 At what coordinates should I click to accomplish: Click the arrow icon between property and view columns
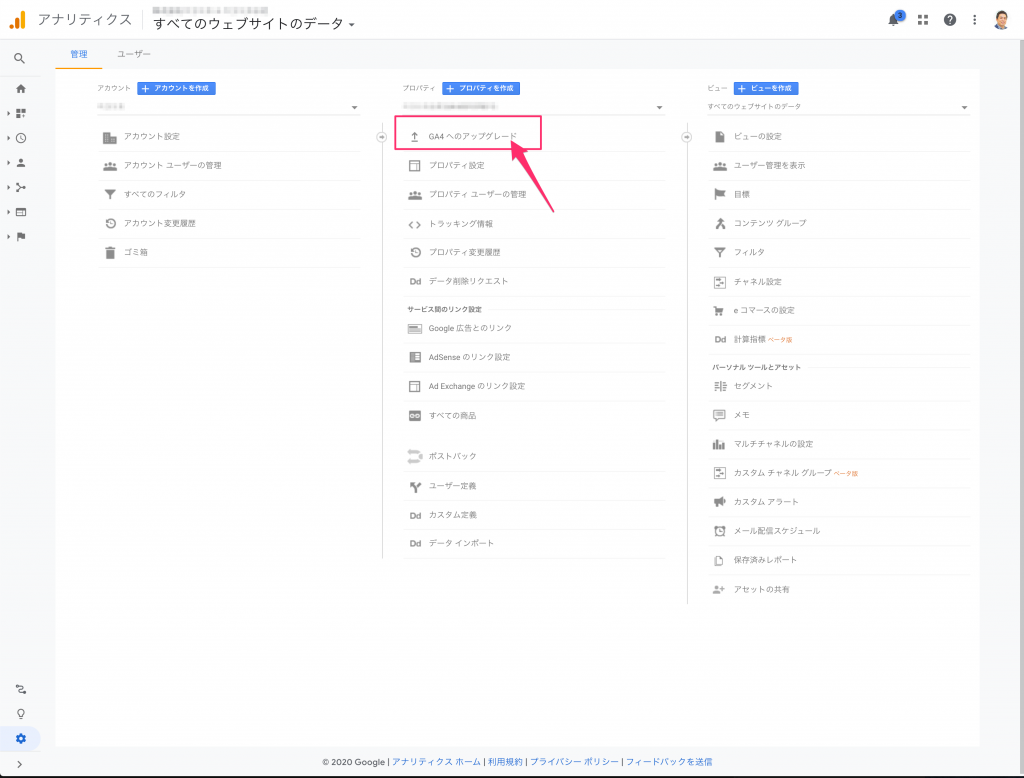click(686, 137)
